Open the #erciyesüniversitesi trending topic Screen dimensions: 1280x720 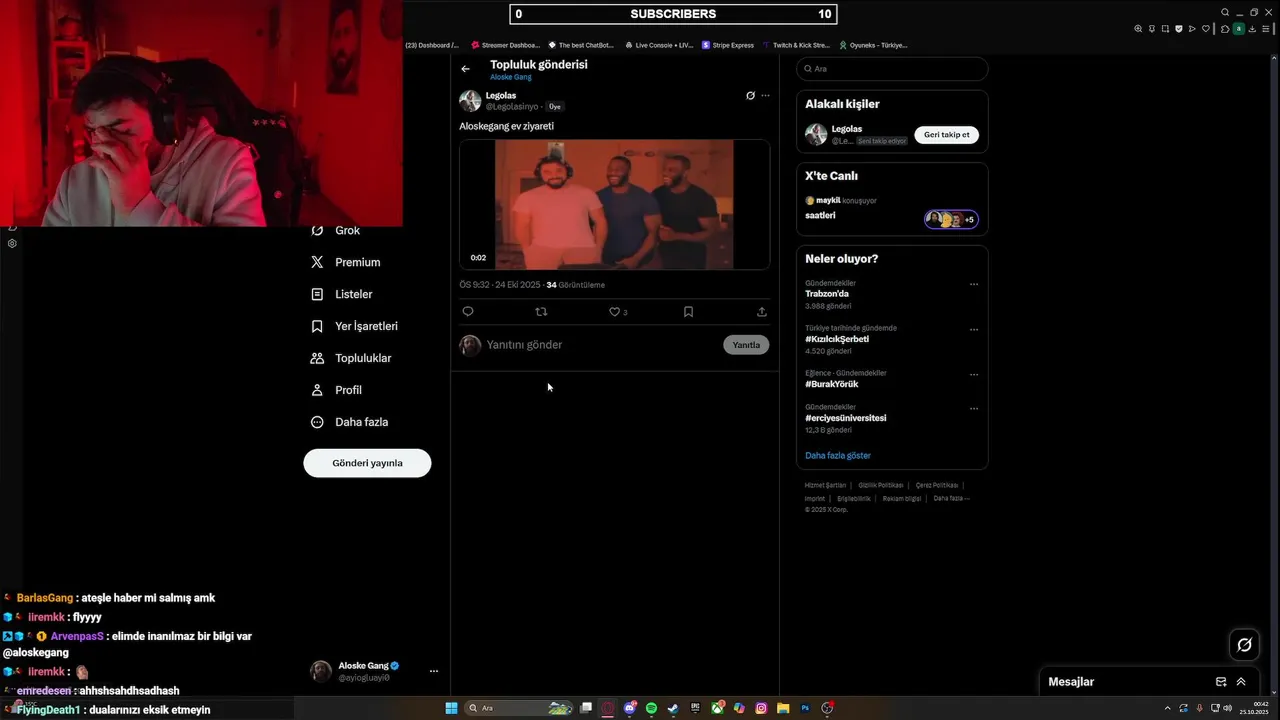[x=846, y=418]
